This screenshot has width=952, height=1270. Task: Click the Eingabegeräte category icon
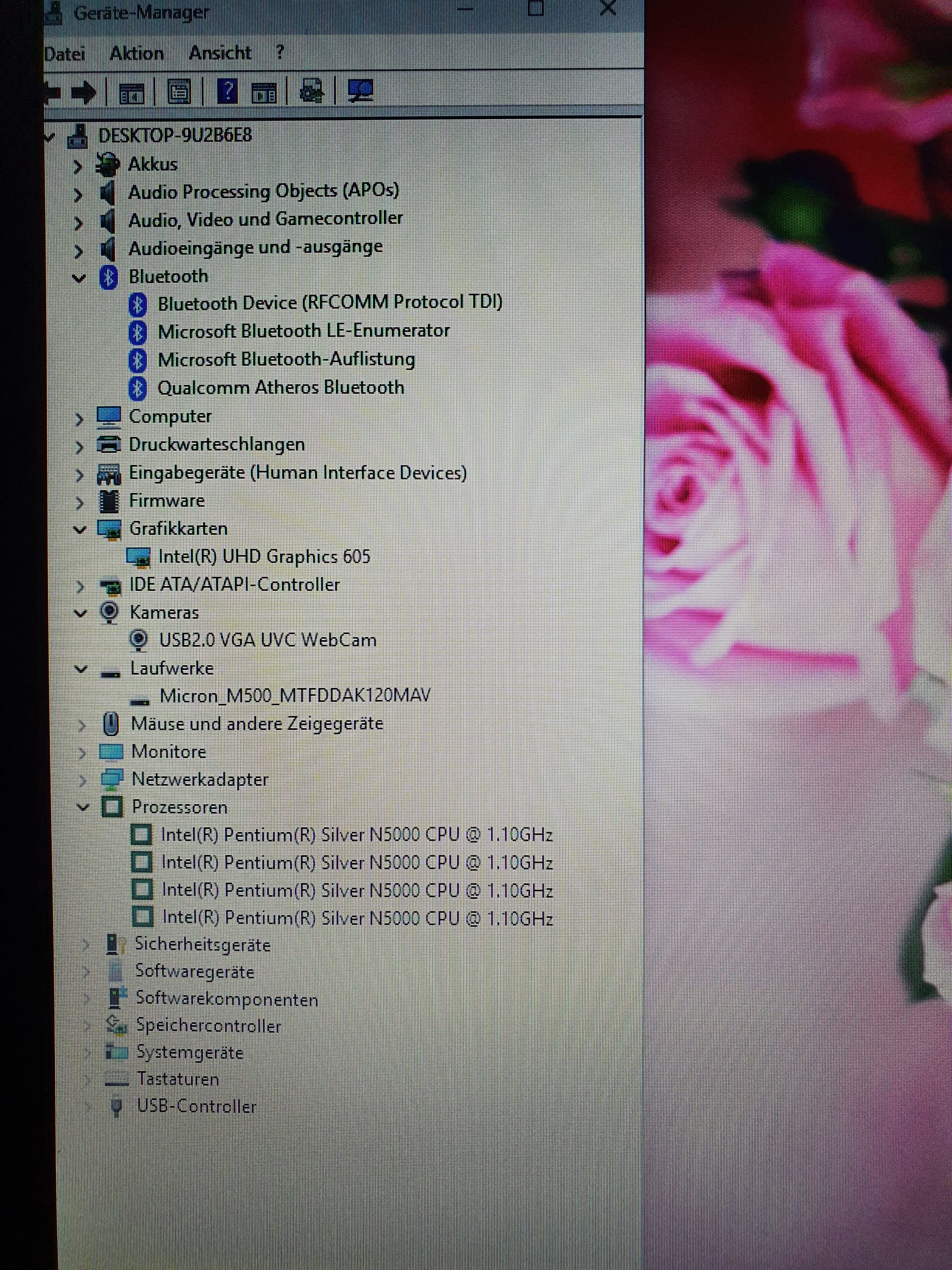coord(109,474)
